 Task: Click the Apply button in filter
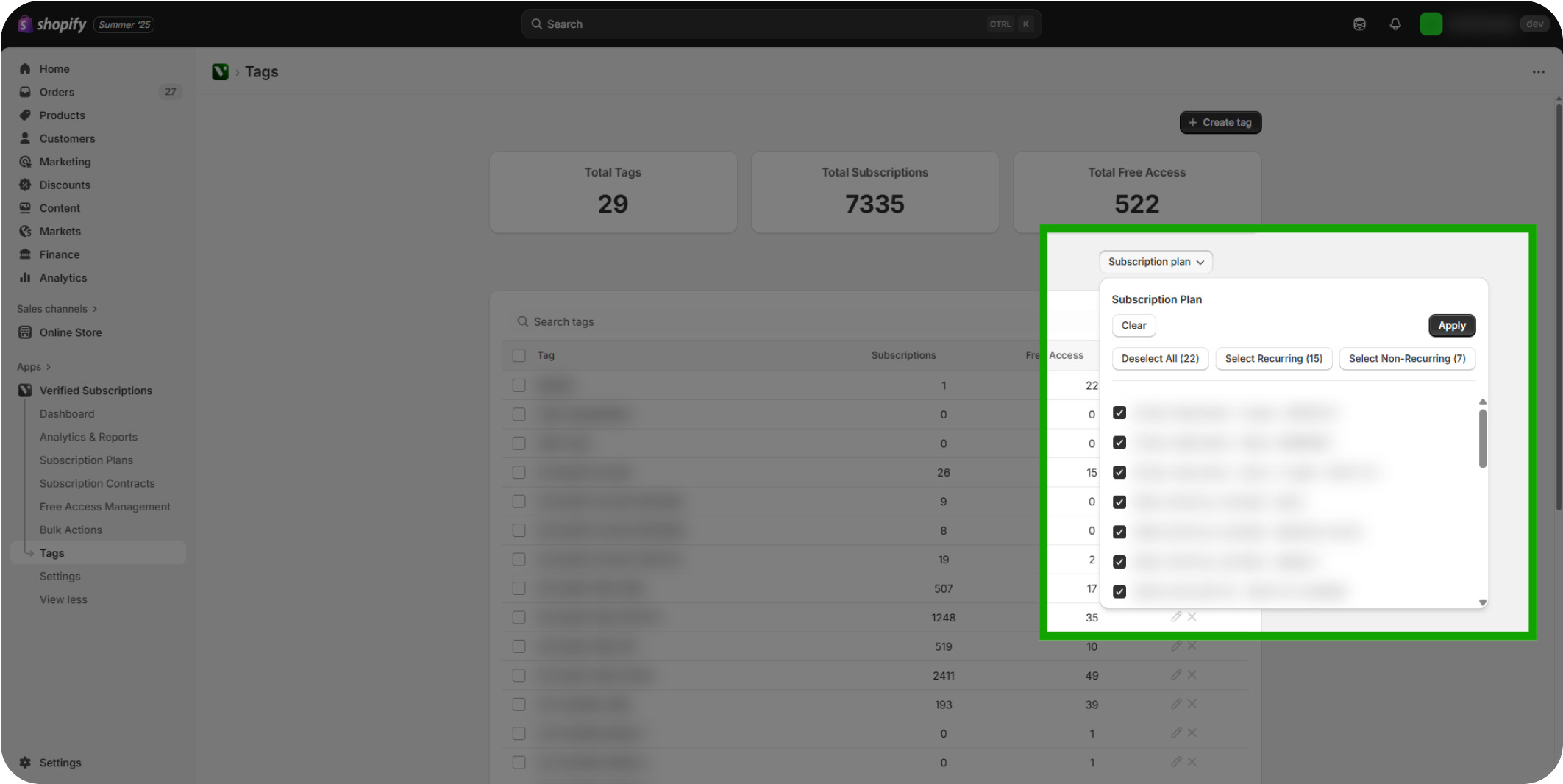(x=1451, y=326)
